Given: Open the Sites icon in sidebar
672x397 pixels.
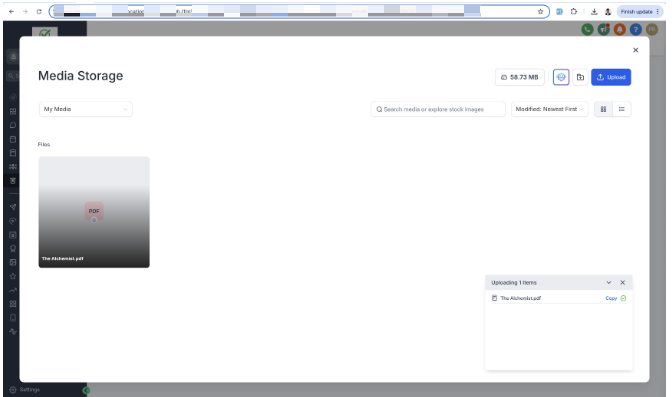Looking at the screenshot, I should 13,235.
